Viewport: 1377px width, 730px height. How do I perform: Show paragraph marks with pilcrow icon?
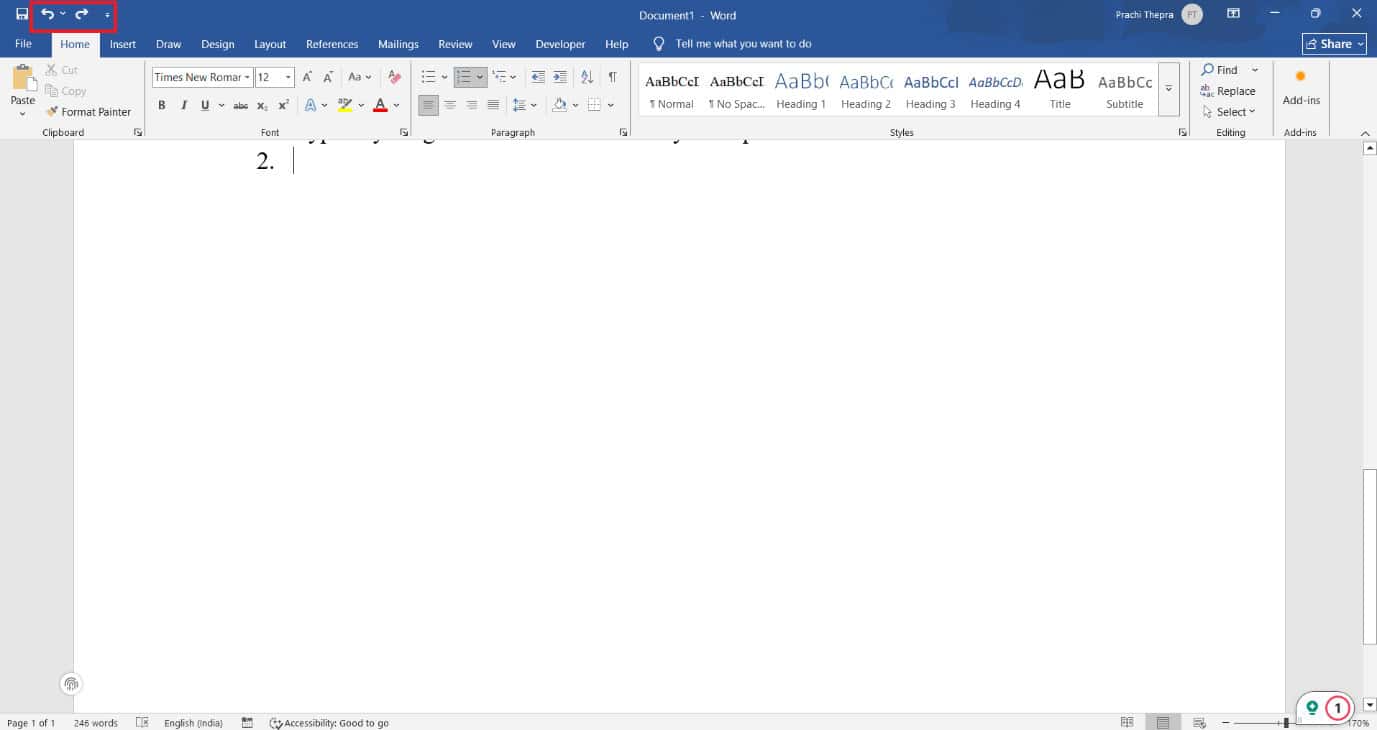(612, 77)
